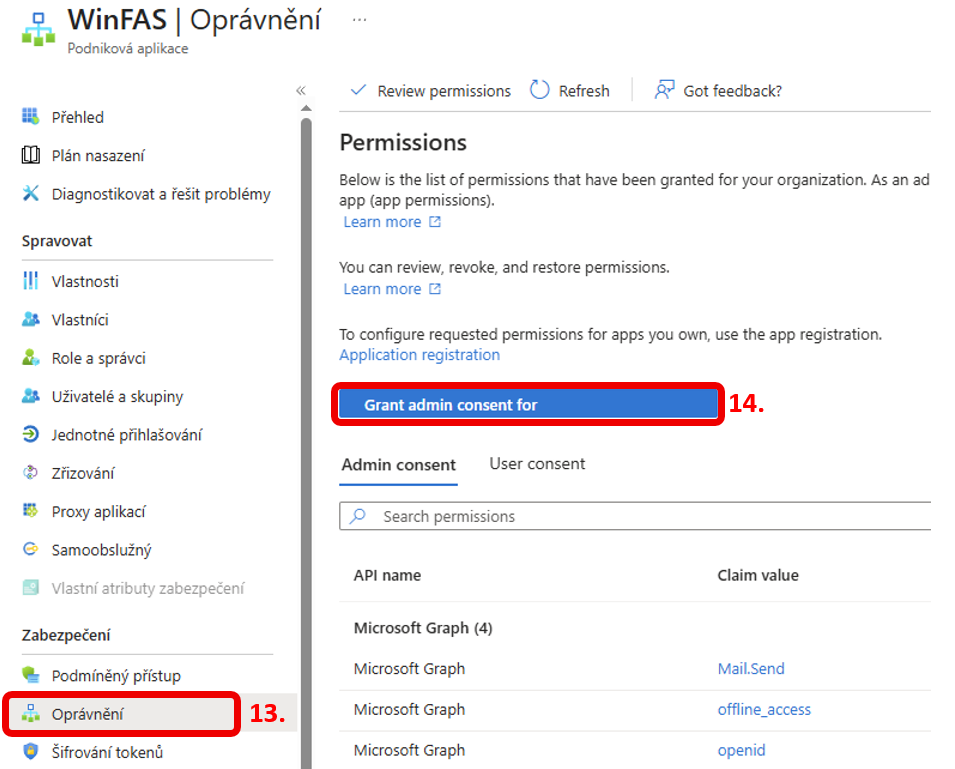Click the Diagnostikovat a řešit problémy wrench icon
The width and height of the screenshot is (955, 769).
tap(31, 194)
